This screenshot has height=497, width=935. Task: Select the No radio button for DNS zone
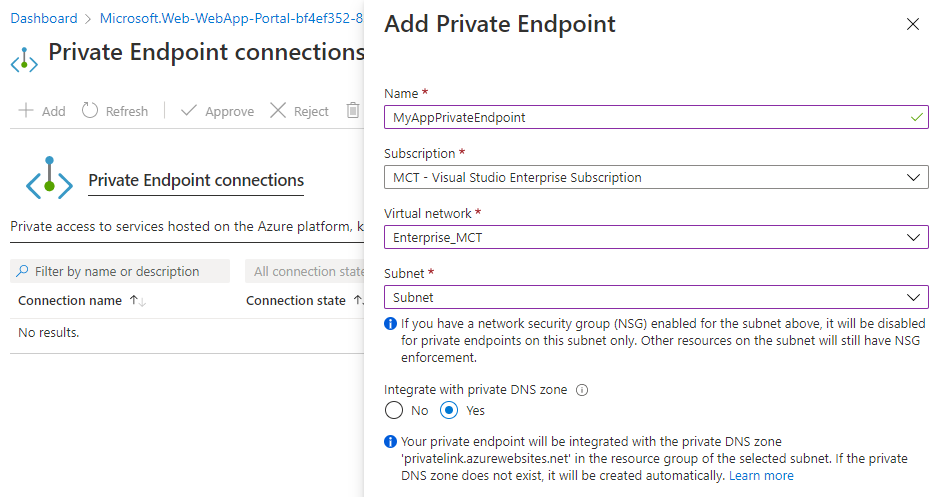tap(394, 410)
